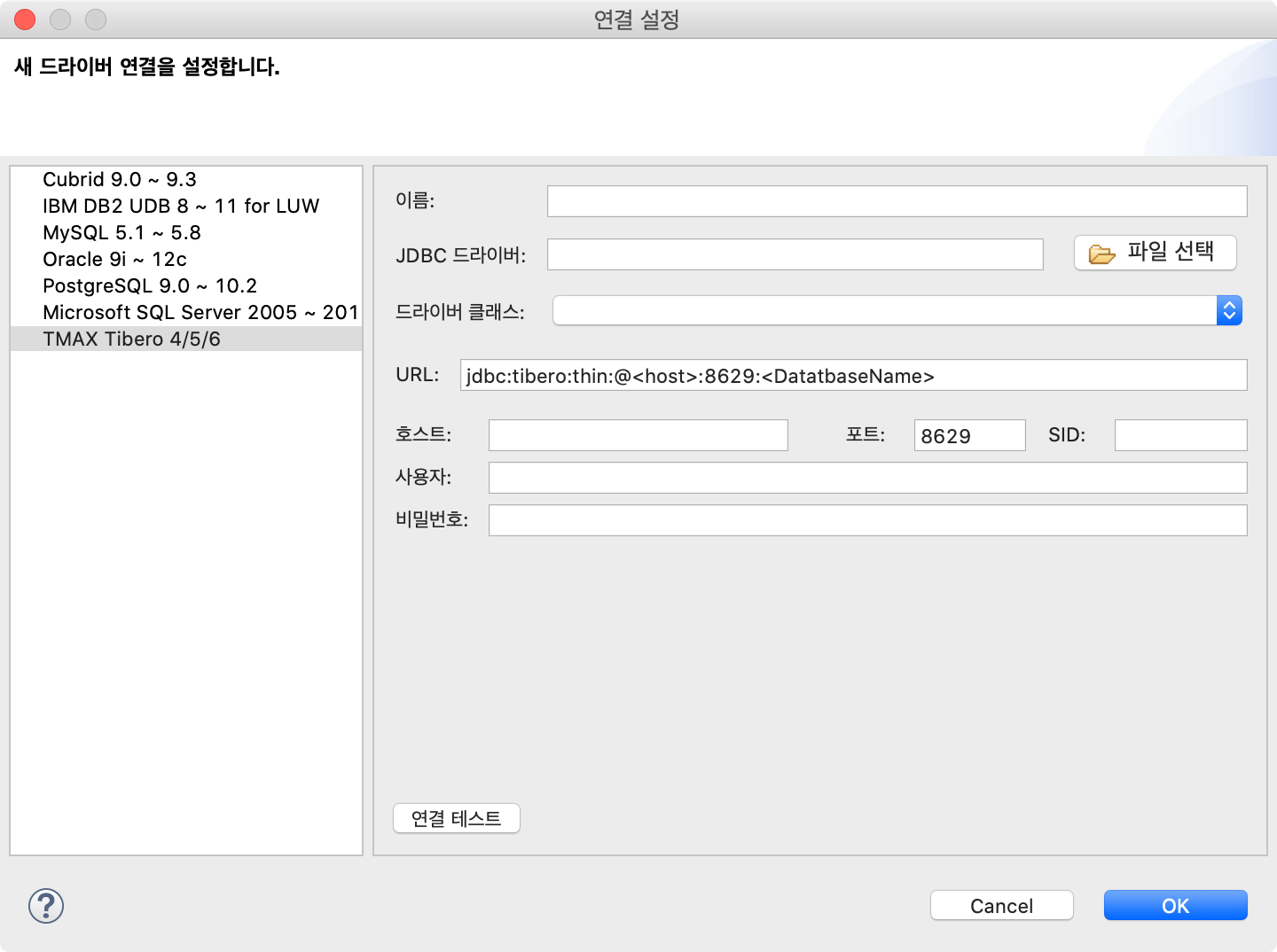Click the 포트 field showing 8629
Viewport: 1277px width, 952px height.
(969, 435)
